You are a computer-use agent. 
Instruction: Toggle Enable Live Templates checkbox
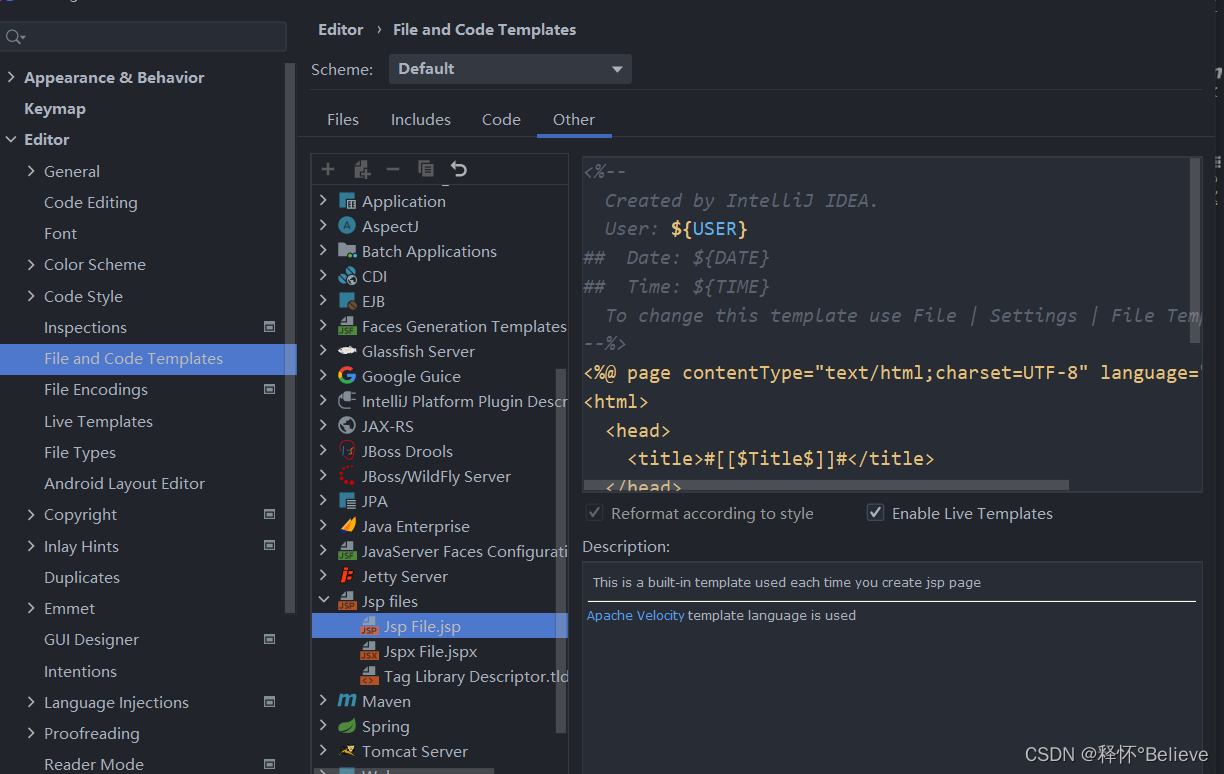(875, 513)
